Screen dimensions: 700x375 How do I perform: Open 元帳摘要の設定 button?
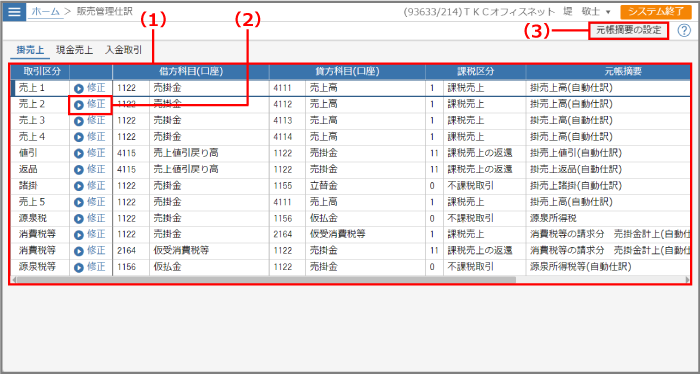click(x=629, y=31)
